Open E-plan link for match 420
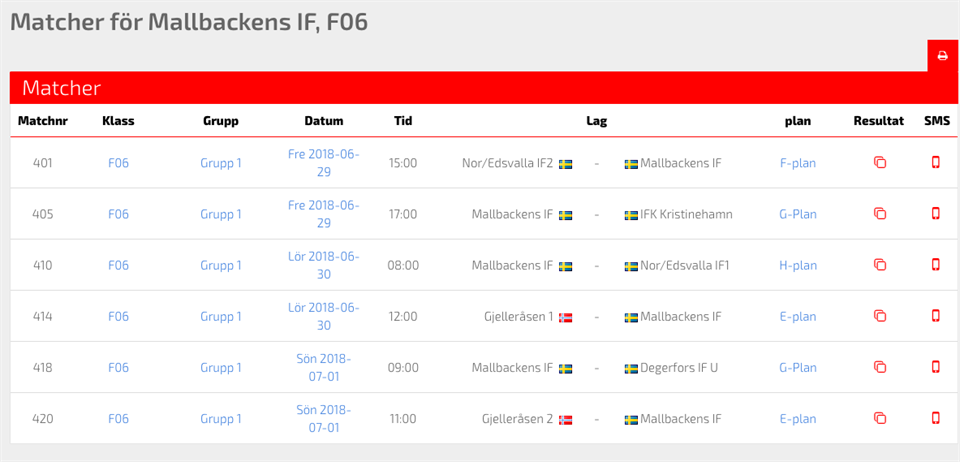The height and width of the screenshot is (462, 960). (797, 419)
